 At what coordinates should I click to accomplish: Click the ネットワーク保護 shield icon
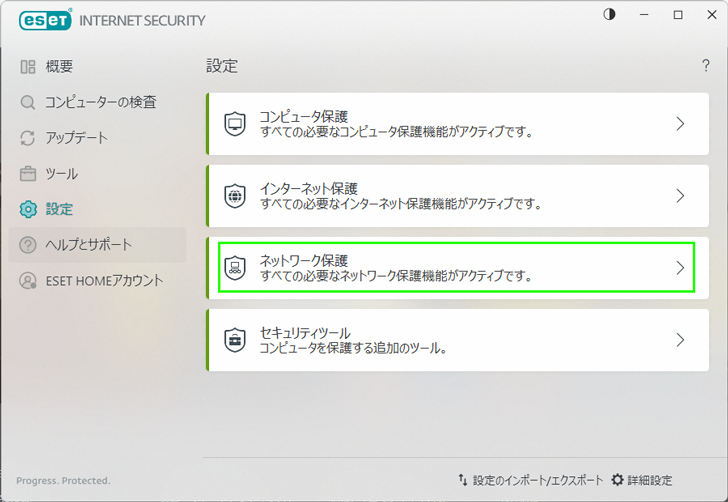click(235, 268)
